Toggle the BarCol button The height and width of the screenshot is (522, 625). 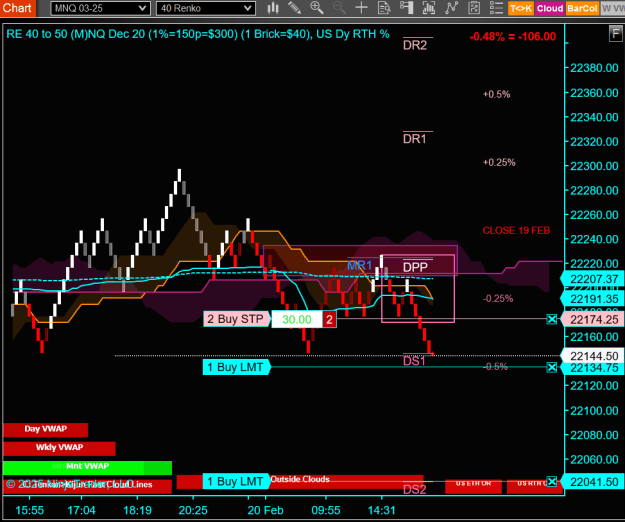tap(582, 8)
